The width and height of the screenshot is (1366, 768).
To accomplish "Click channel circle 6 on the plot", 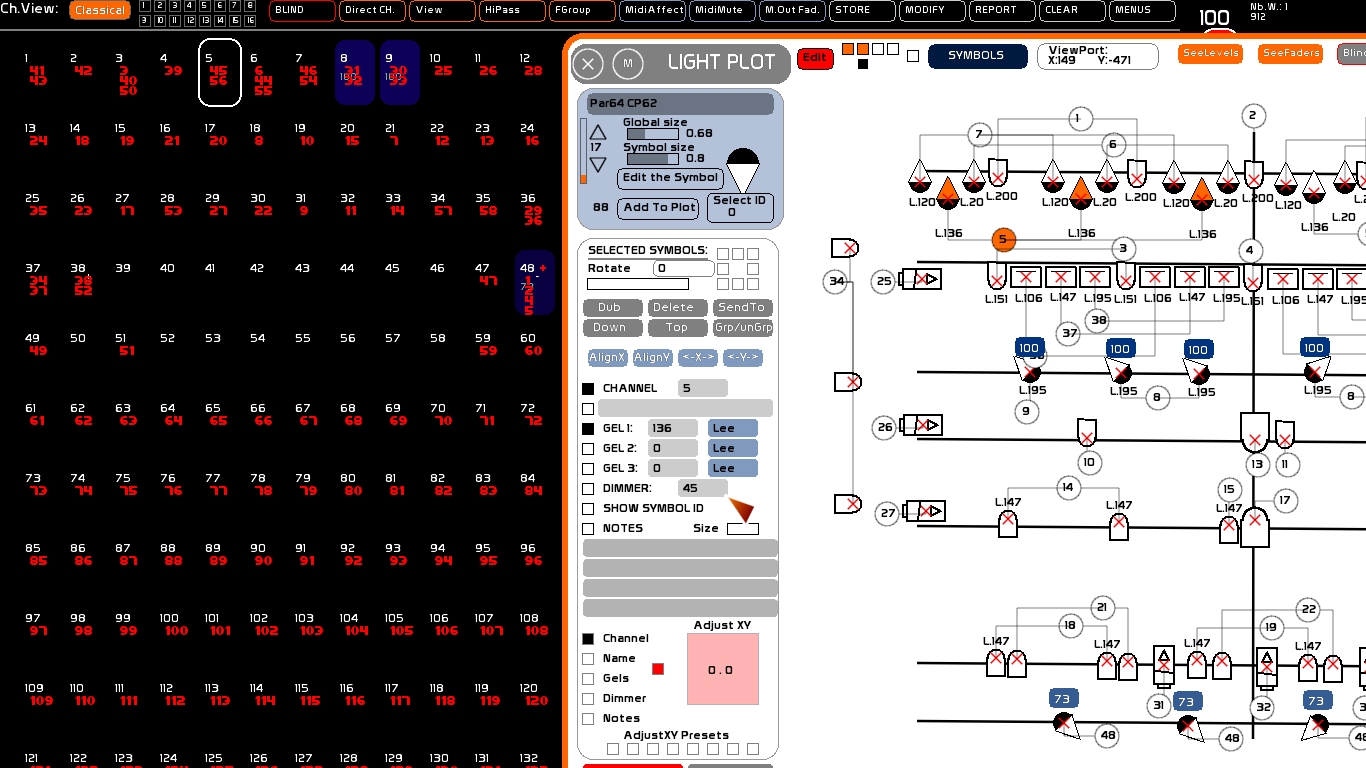I will 1112,145.
